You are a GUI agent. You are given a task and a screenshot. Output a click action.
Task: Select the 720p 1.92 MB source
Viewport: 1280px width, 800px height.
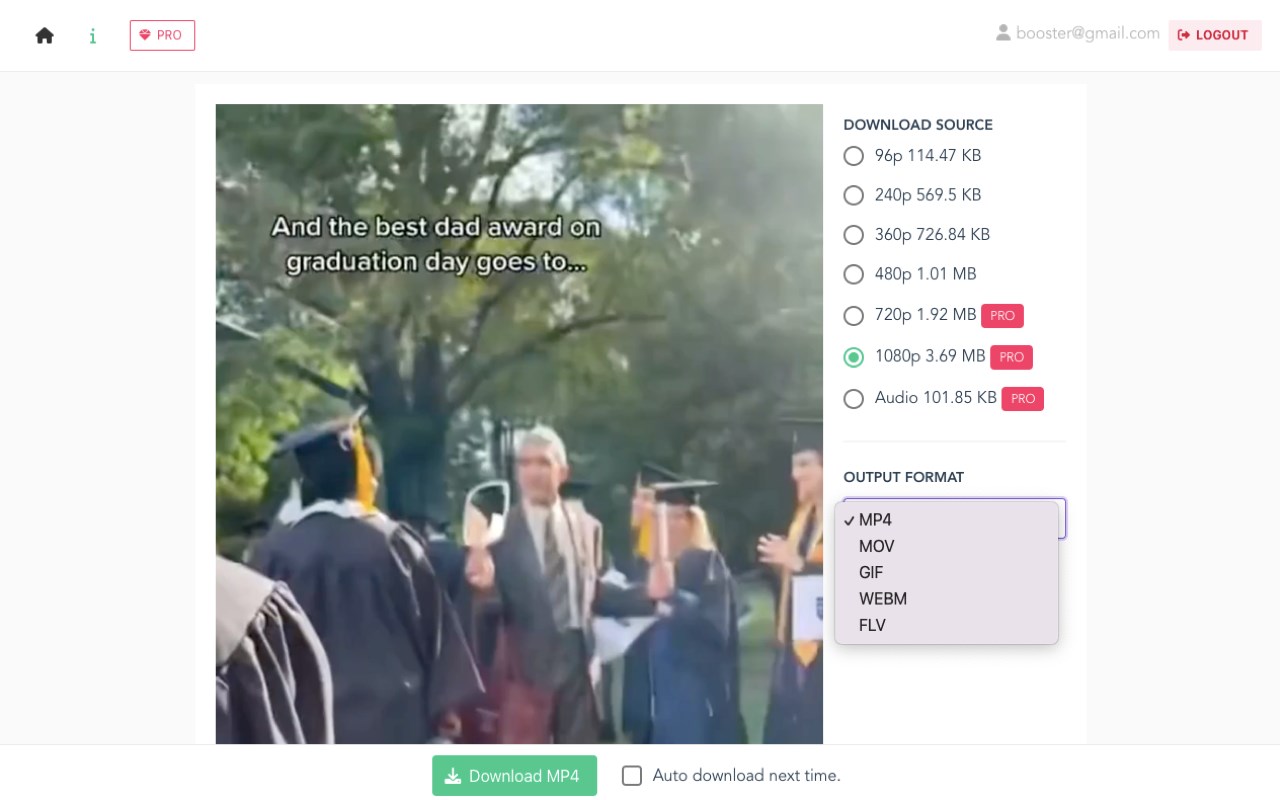click(x=853, y=316)
